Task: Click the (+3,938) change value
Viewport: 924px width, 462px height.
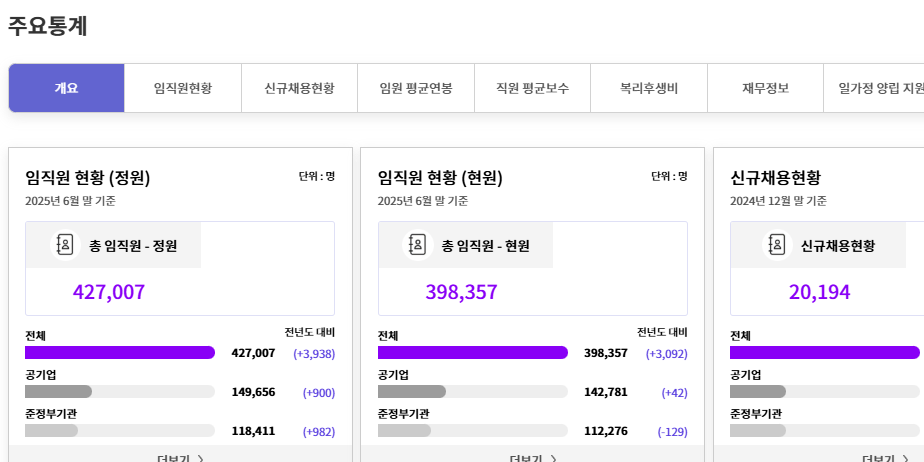Action: (x=314, y=354)
